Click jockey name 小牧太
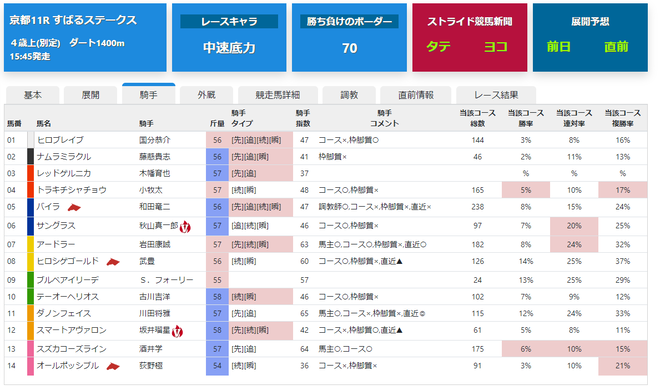This screenshot has width=660, height=390. point(151,190)
